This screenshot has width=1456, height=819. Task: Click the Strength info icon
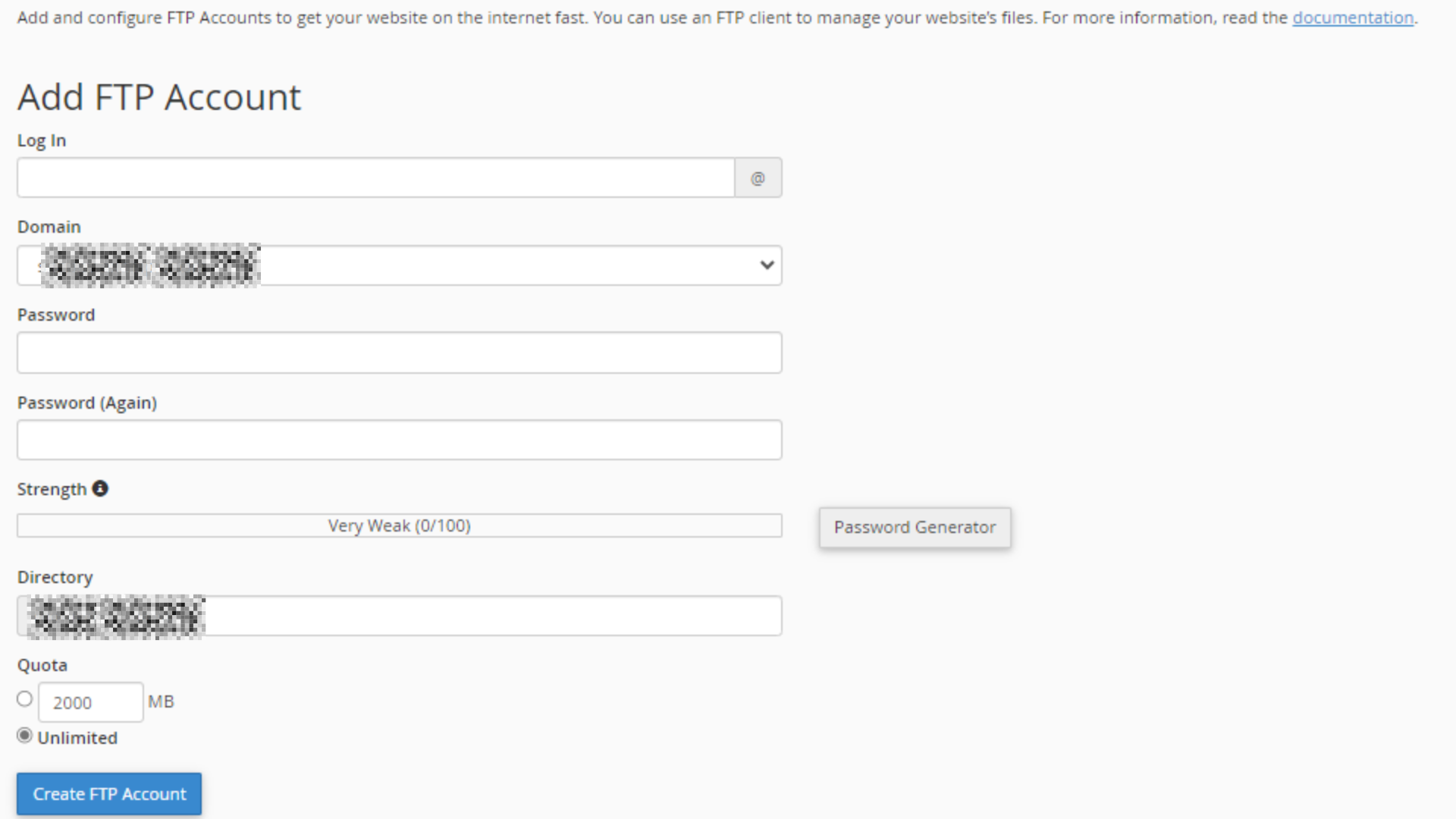(x=100, y=488)
